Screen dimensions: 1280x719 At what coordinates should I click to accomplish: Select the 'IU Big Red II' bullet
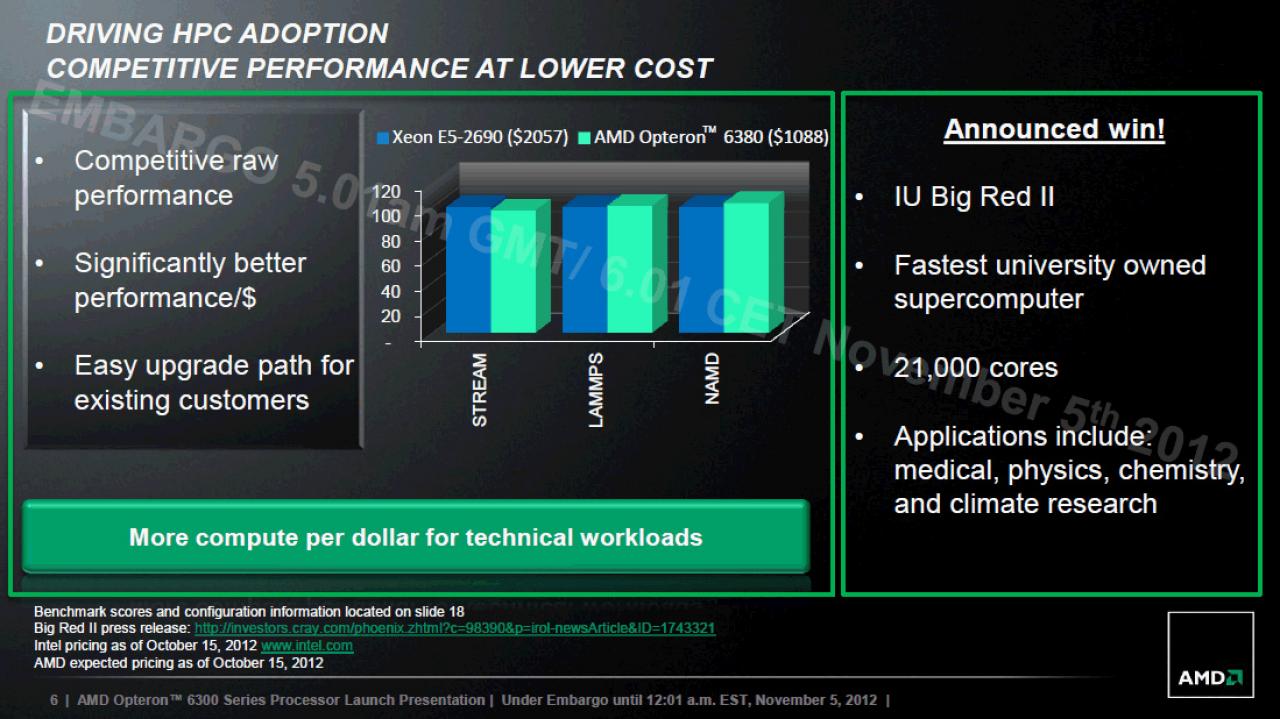coord(974,196)
